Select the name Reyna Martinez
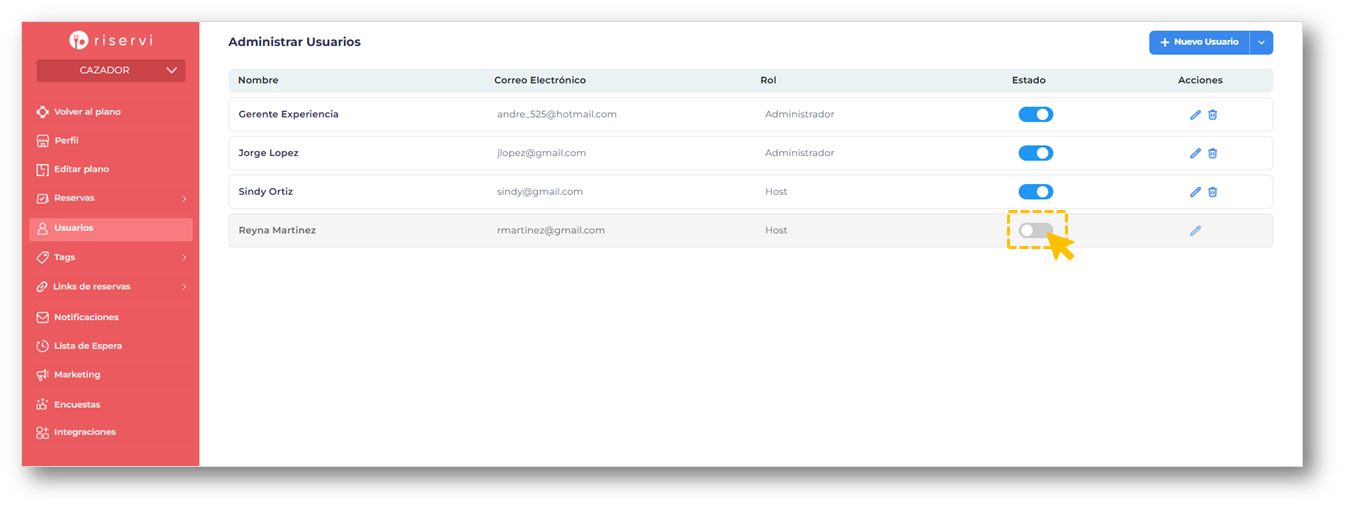 [277, 230]
